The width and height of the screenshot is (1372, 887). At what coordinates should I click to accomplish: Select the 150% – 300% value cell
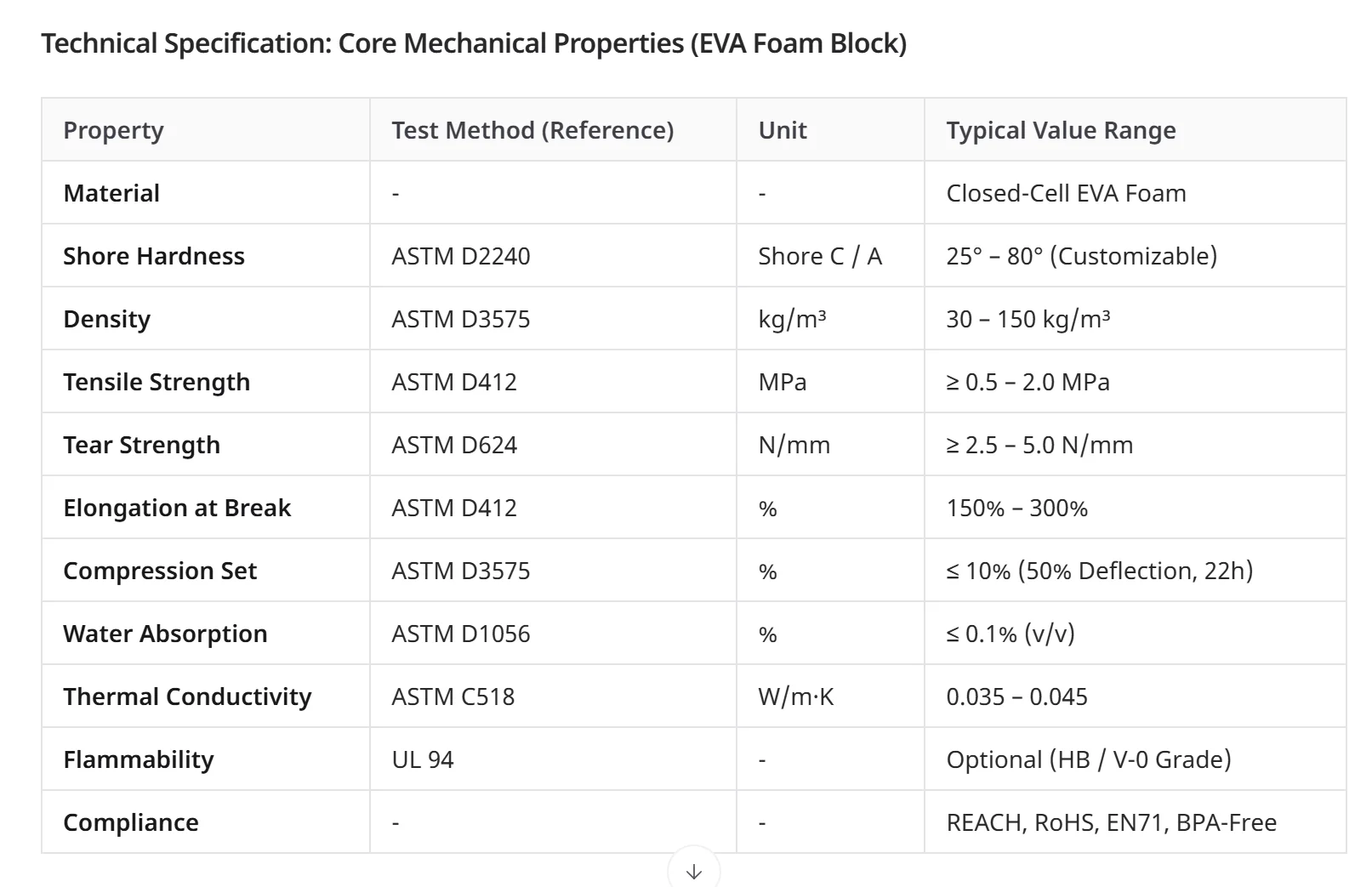[1017, 508]
